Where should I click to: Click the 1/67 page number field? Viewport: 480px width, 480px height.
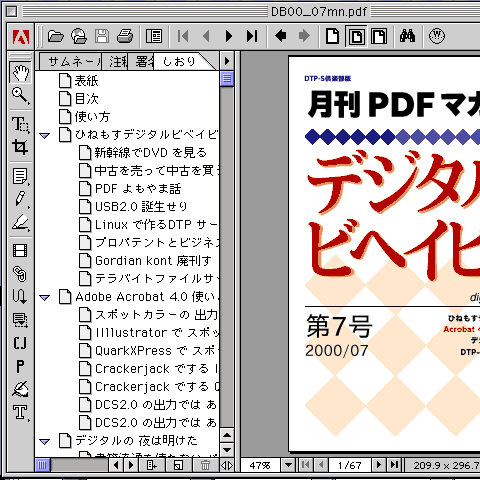(x=349, y=465)
